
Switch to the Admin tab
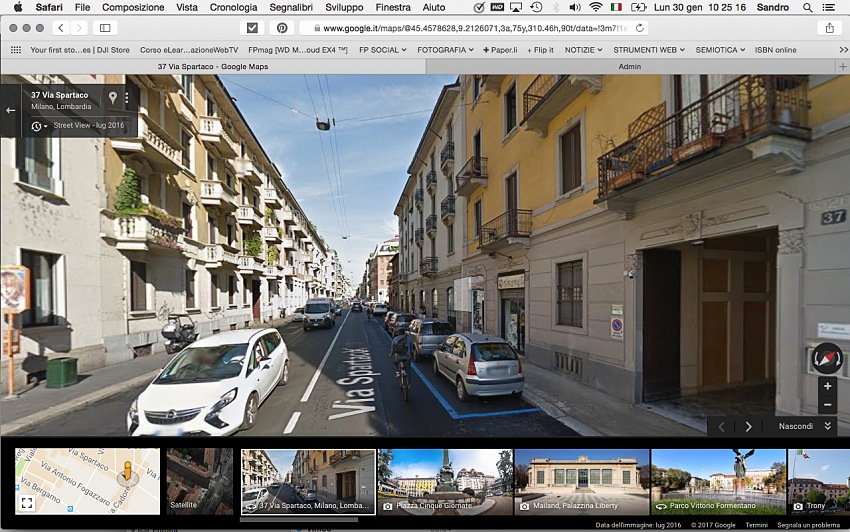630,66
